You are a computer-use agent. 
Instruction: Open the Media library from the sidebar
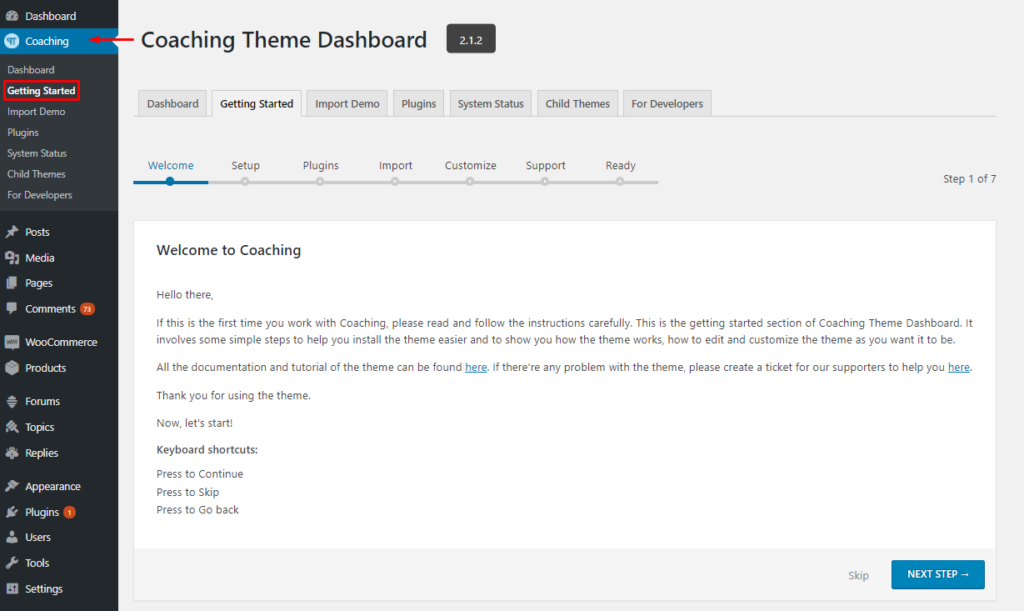coord(12,258)
